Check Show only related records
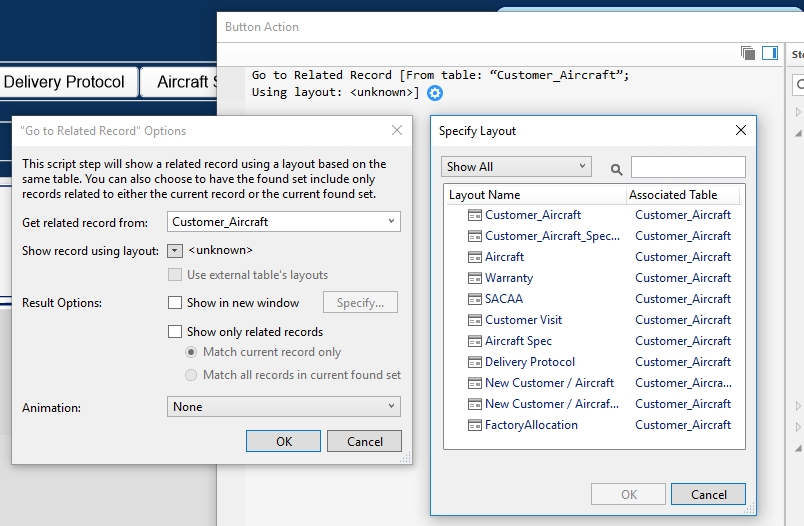 [x=175, y=332]
